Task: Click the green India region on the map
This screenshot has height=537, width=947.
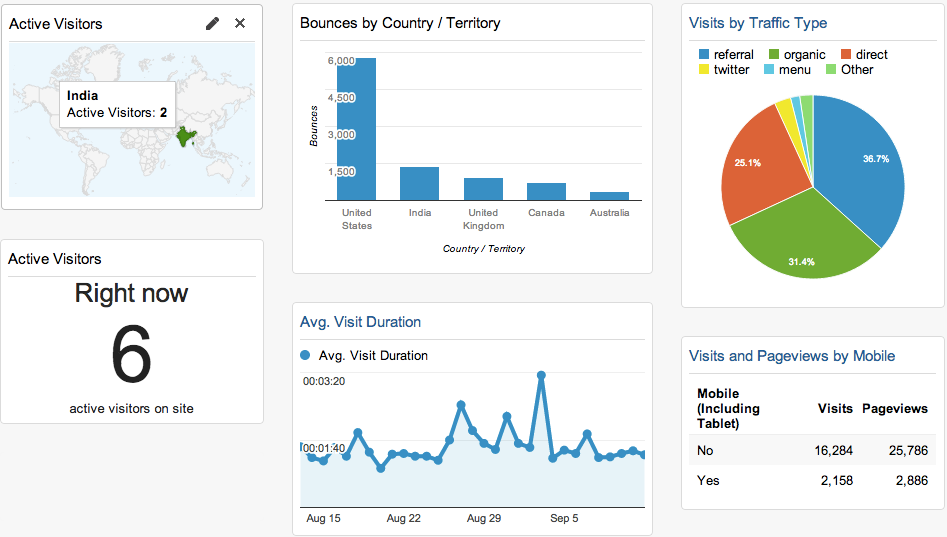Action: (x=185, y=137)
